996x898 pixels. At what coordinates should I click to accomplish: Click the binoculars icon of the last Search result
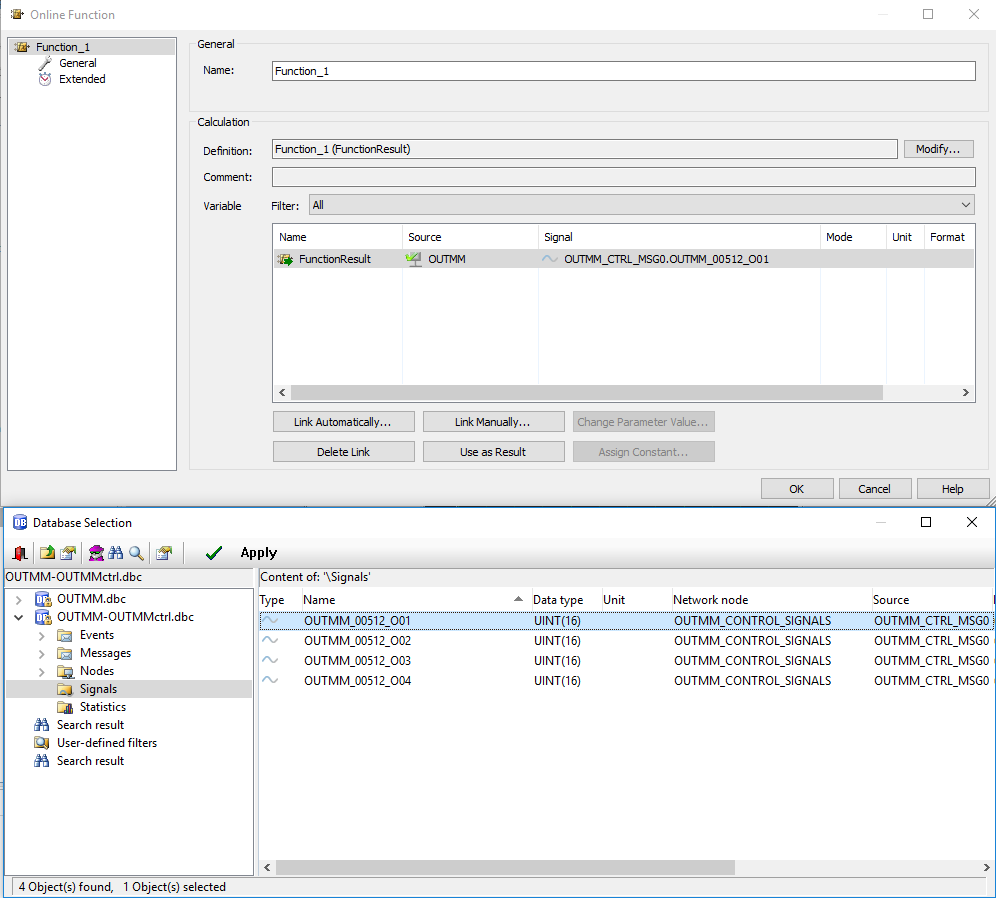(42, 761)
